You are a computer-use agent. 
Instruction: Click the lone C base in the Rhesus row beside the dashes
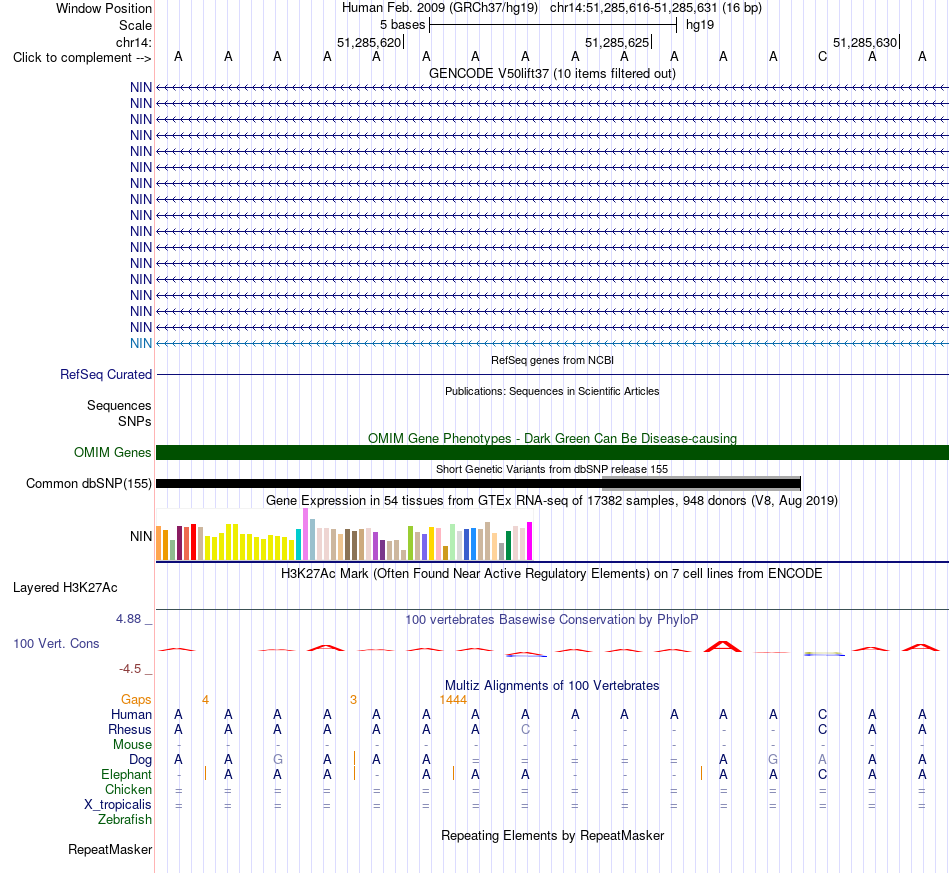click(525, 729)
